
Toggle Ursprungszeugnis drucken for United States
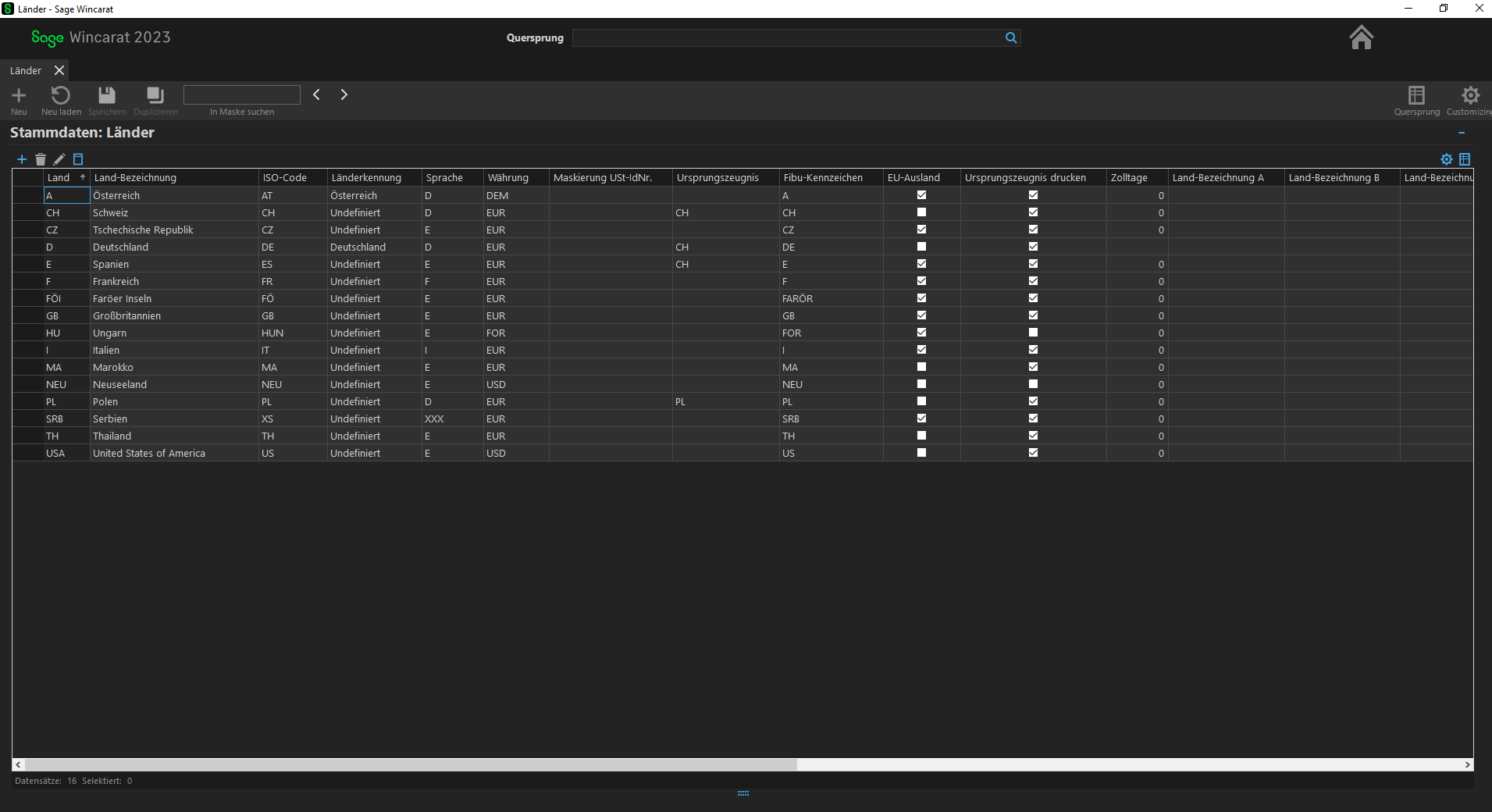tap(1033, 453)
